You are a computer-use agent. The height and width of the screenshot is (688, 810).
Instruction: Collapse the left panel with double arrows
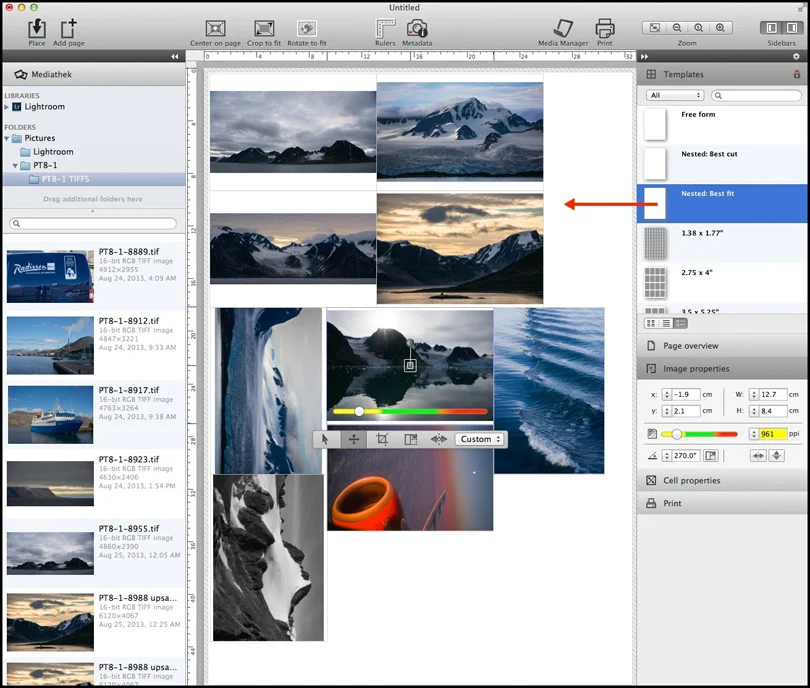[175, 56]
